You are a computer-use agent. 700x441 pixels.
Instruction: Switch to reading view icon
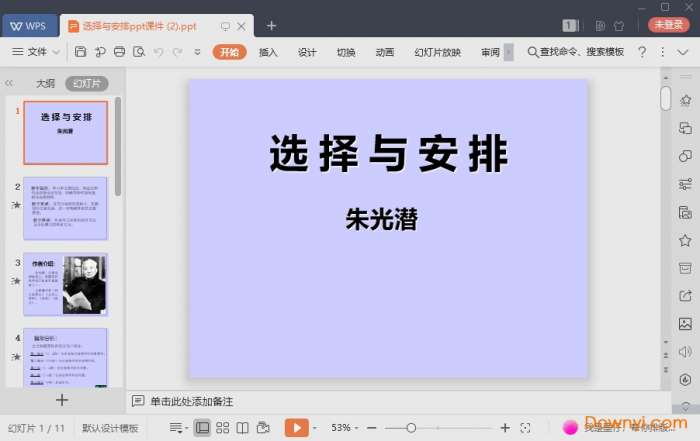pyautogui.click(x=242, y=428)
